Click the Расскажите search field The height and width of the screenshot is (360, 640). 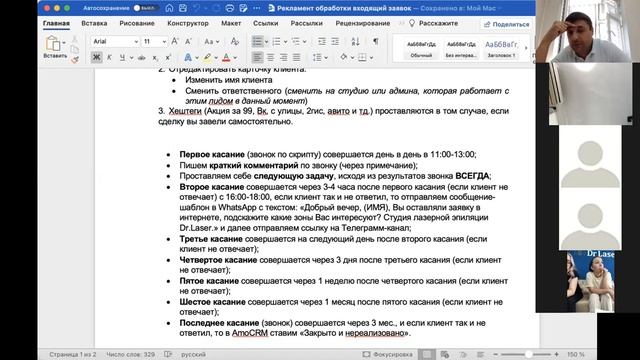(x=433, y=23)
